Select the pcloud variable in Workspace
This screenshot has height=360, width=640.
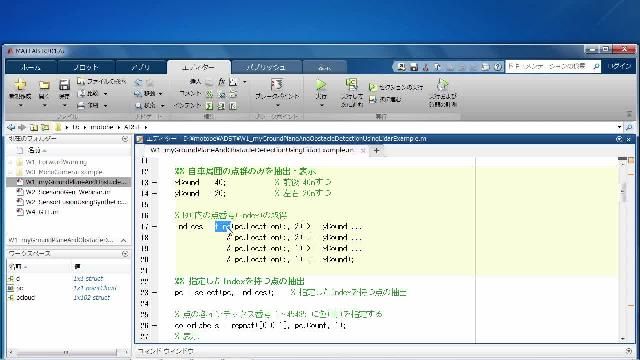point(26,298)
